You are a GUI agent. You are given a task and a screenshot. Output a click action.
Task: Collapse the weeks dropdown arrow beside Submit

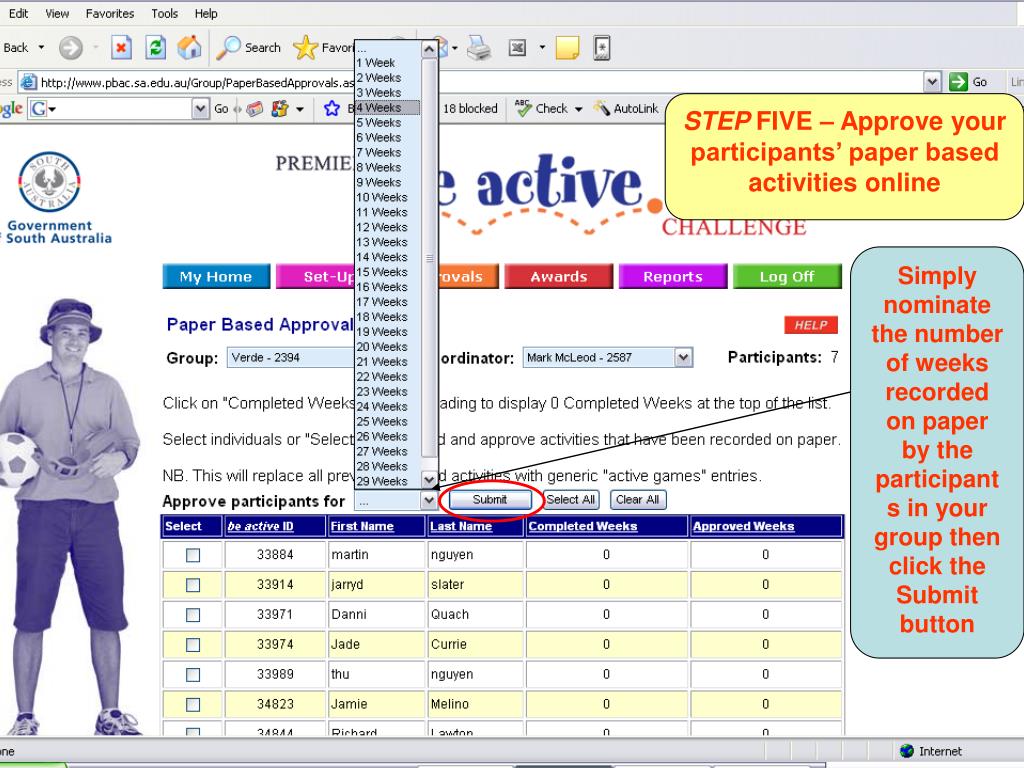(428, 500)
